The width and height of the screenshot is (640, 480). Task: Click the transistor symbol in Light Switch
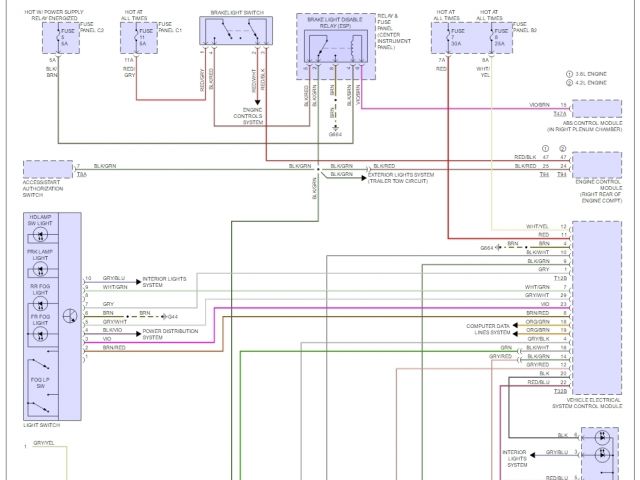tap(70, 316)
